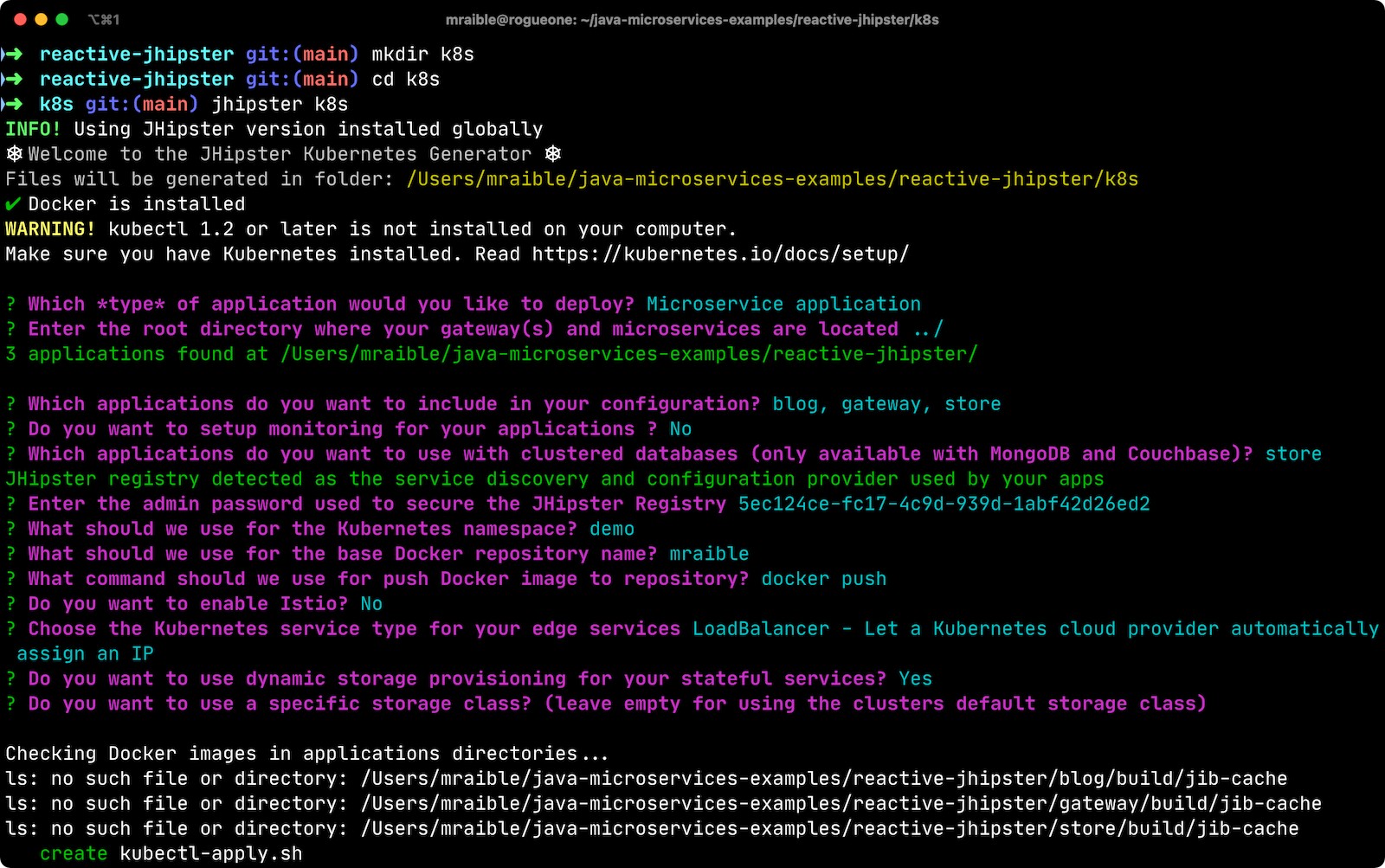This screenshot has height=868, width=1385.
Task: Click the gateway/build/jib-cache directory path
Action: pos(841,804)
